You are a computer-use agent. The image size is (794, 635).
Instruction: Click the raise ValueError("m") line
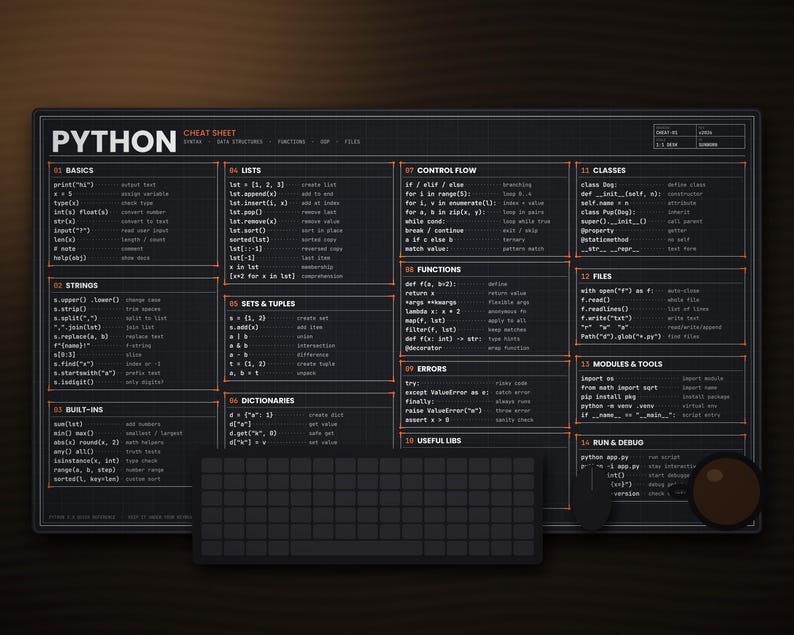[x=444, y=410]
